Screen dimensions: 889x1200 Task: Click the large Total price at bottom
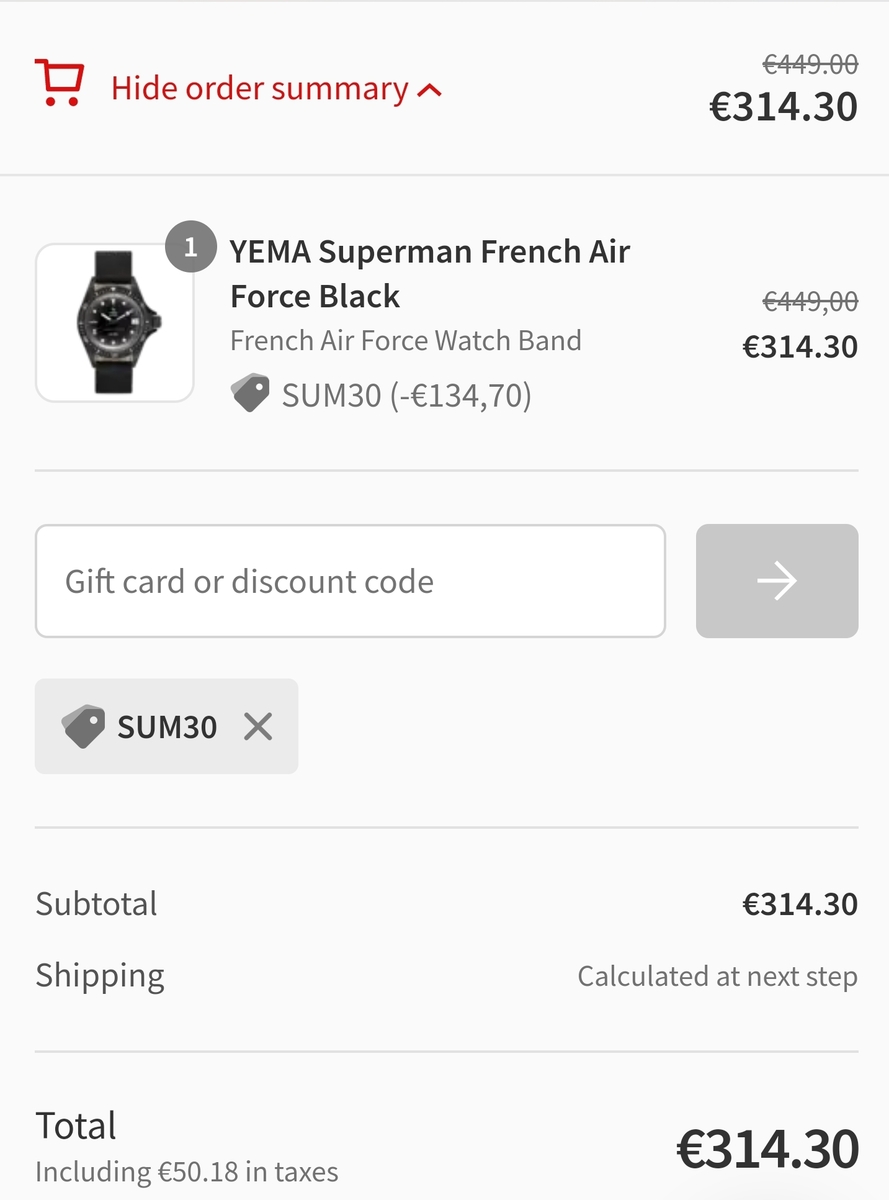[x=767, y=1149]
